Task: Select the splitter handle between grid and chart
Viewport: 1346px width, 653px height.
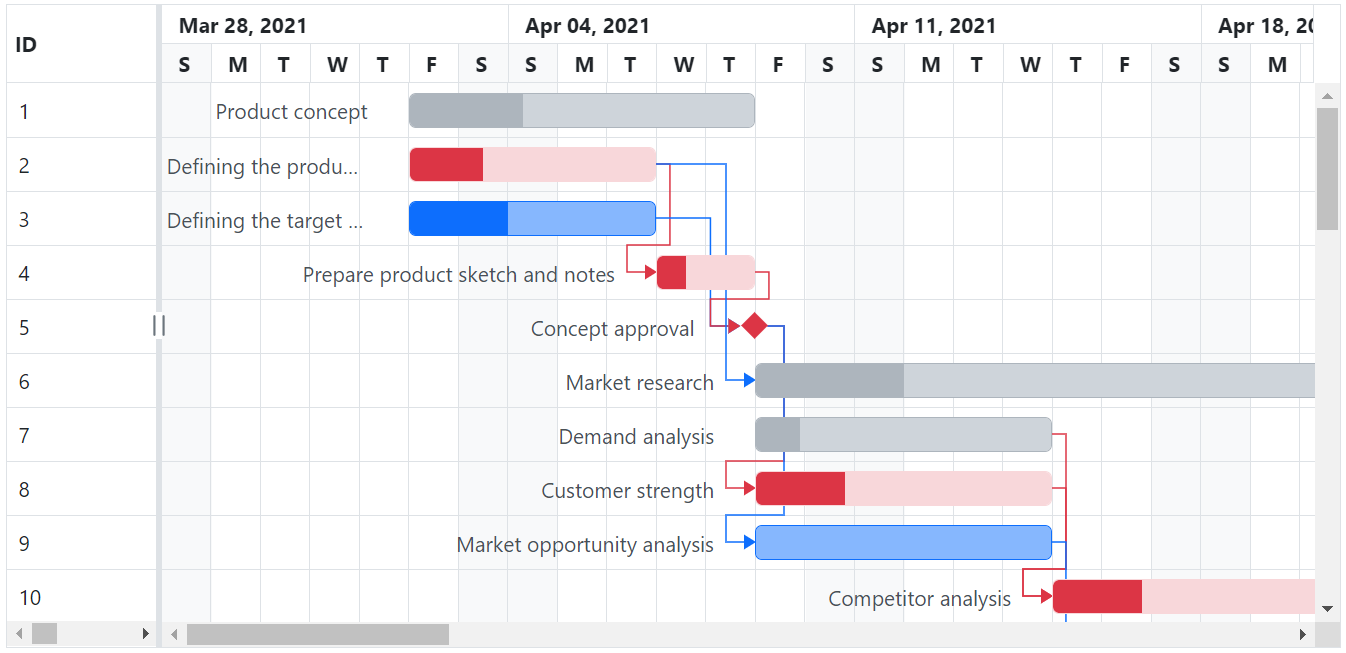Action: tap(158, 325)
